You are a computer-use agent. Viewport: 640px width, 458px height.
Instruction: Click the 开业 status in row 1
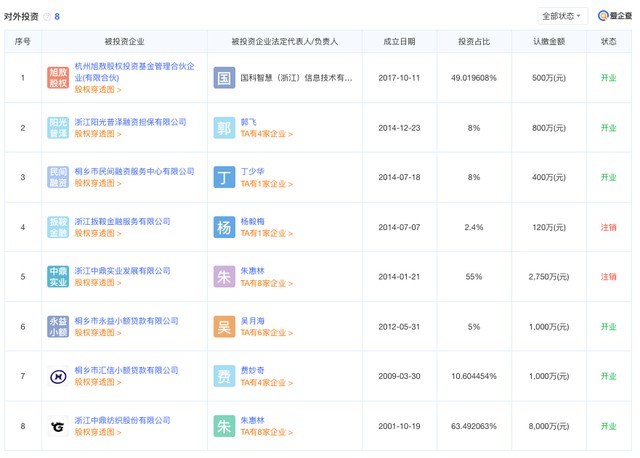click(609, 78)
